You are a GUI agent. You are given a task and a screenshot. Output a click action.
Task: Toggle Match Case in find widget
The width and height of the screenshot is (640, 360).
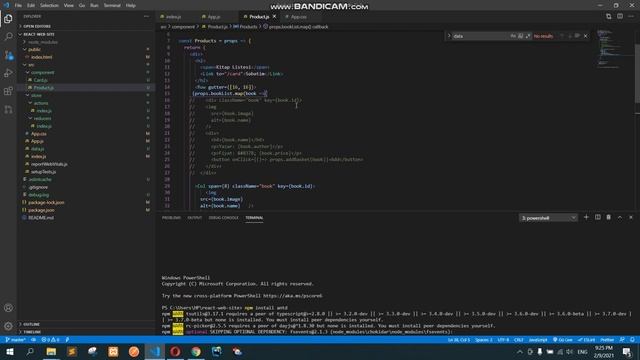tap(513, 36)
